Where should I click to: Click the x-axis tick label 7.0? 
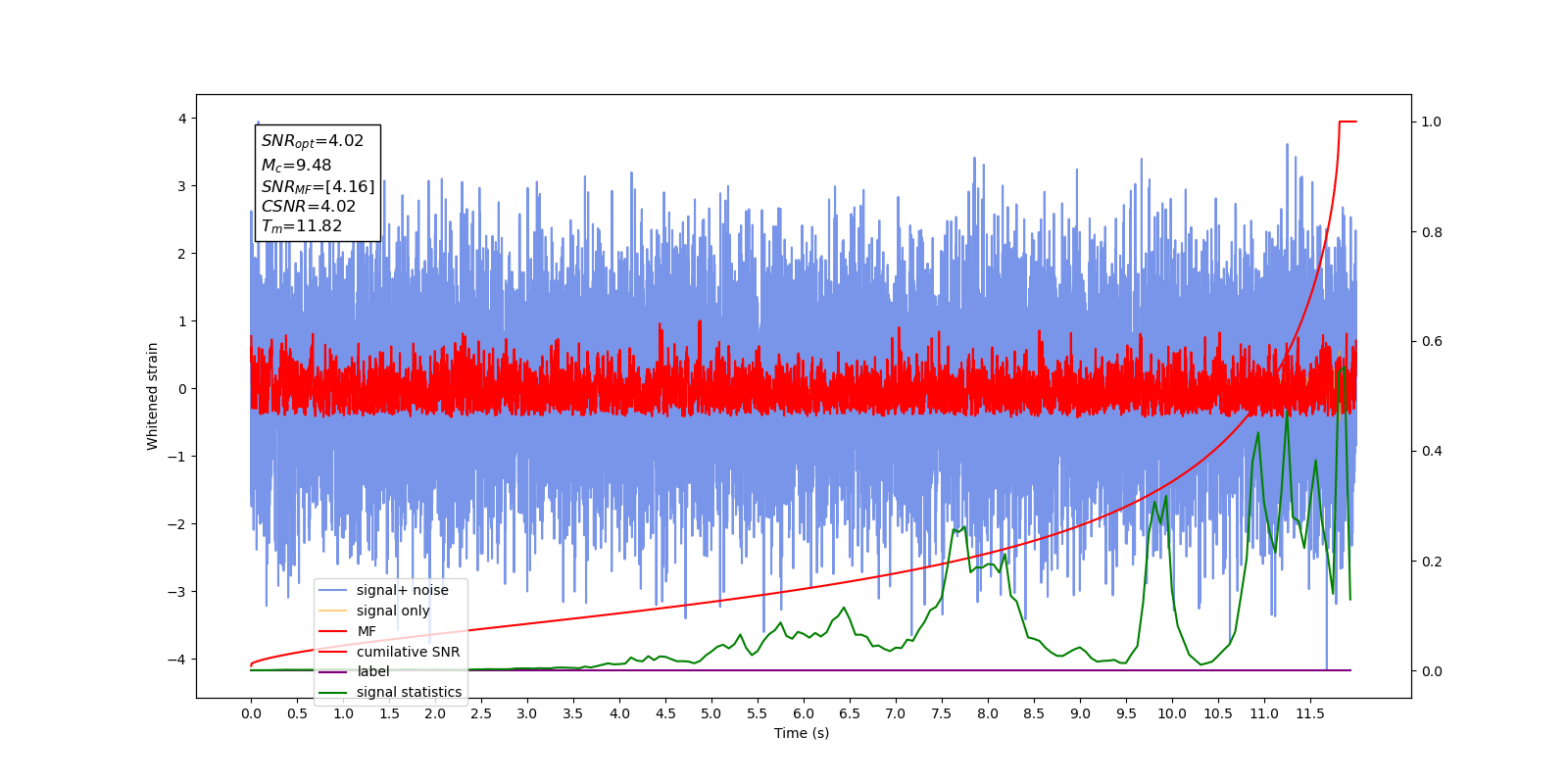(x=896, y=713)
